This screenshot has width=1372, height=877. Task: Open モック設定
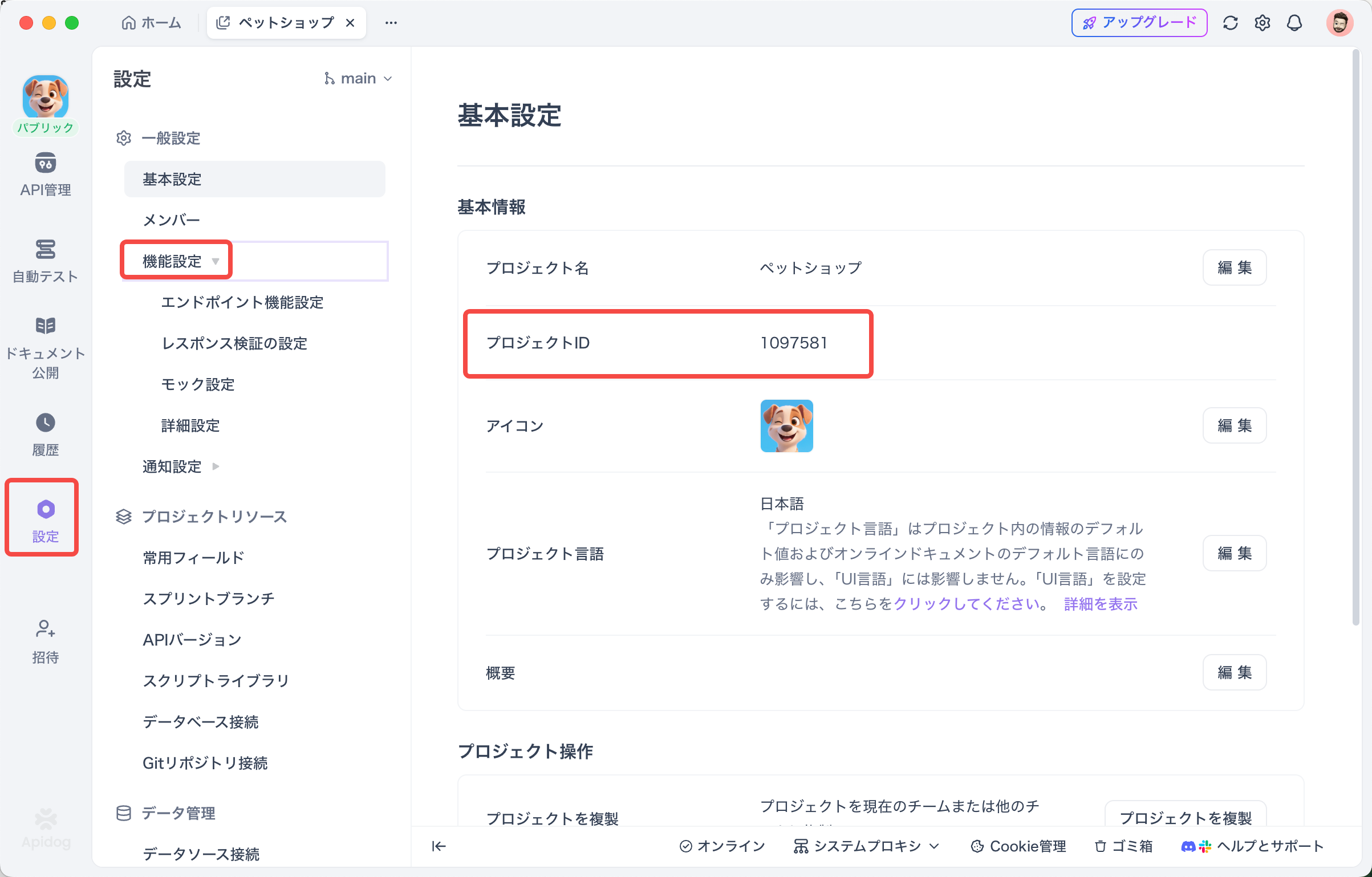(198, 384)
